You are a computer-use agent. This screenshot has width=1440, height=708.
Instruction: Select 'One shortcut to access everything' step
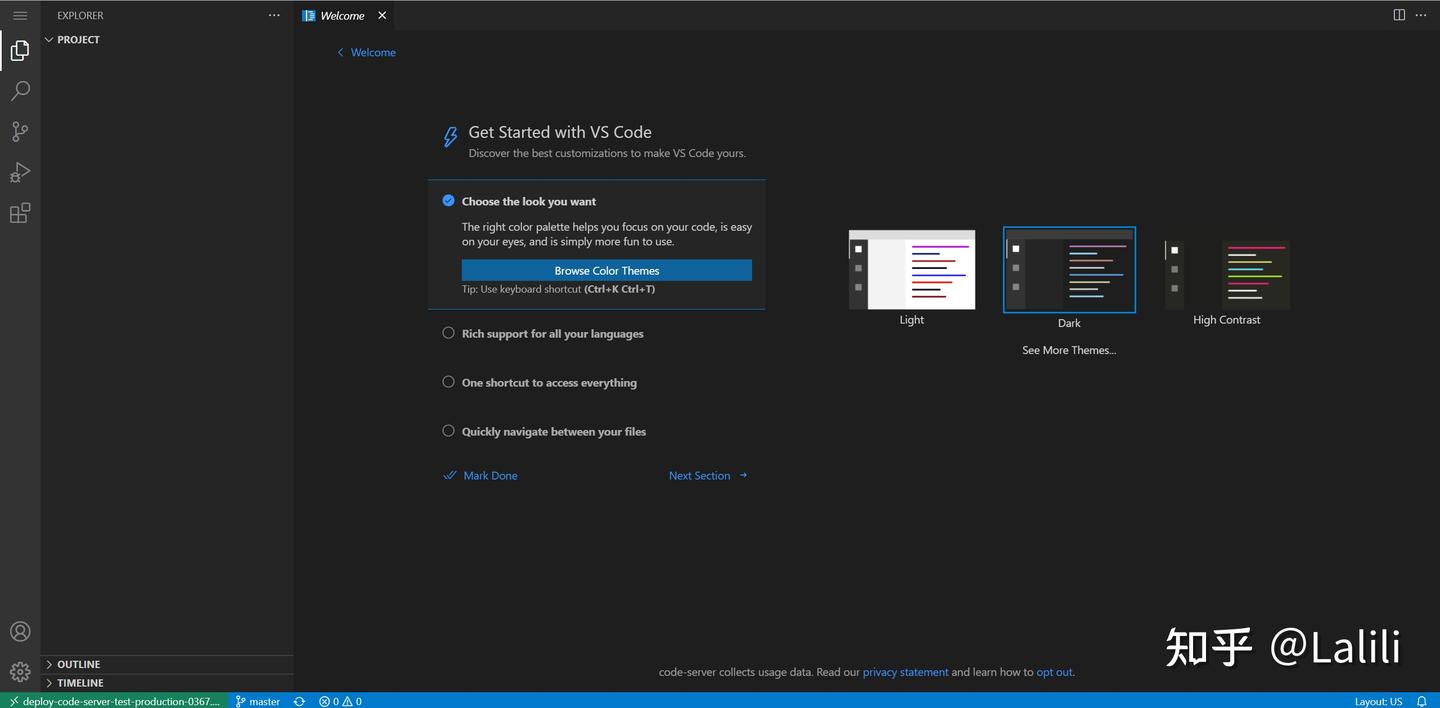pos(549,383)
